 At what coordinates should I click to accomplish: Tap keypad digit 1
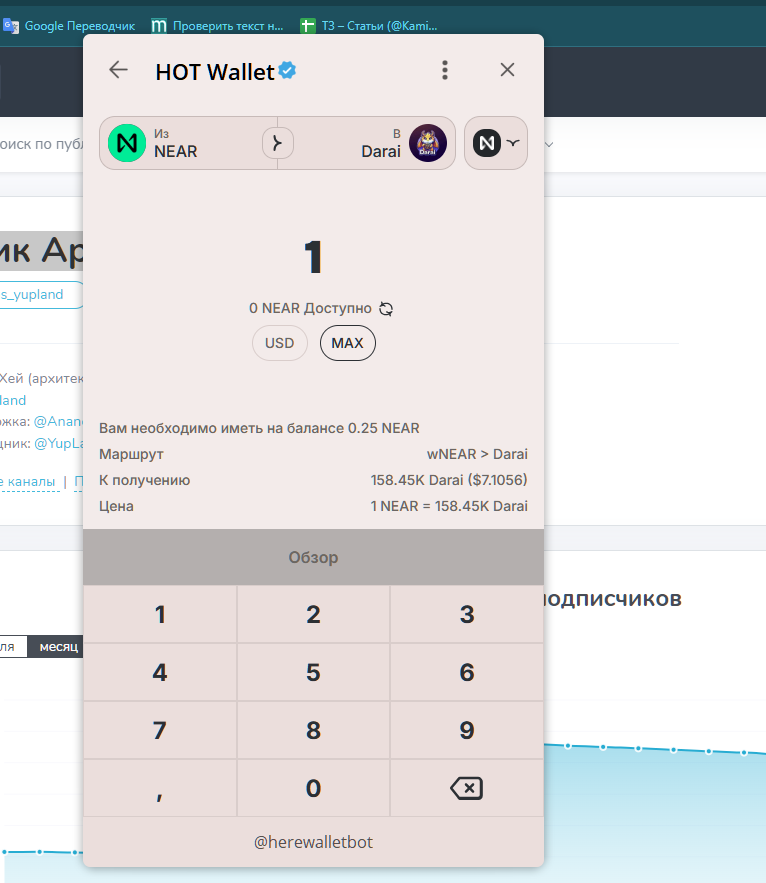(x=160, y=614)
